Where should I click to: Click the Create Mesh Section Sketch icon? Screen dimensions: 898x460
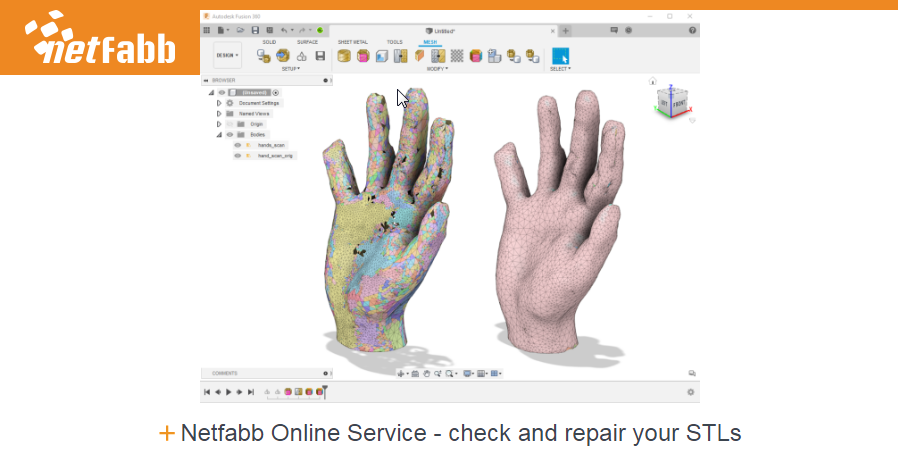pos(302,56)
